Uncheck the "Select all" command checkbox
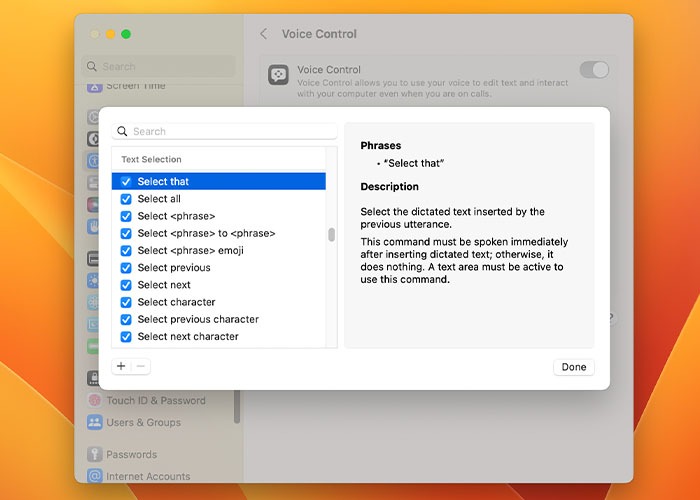Screen dimensions: 700x500 (126, 199)
